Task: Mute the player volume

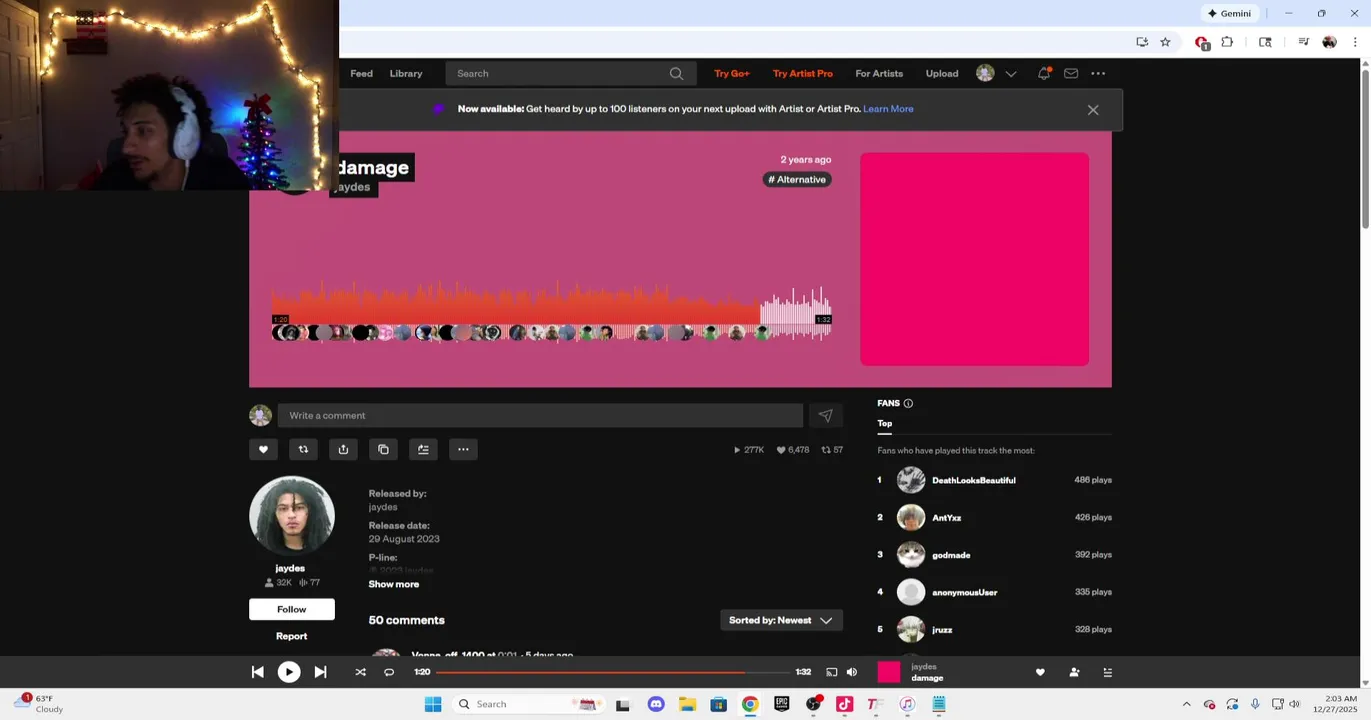Action: click(x=852, y=672)
